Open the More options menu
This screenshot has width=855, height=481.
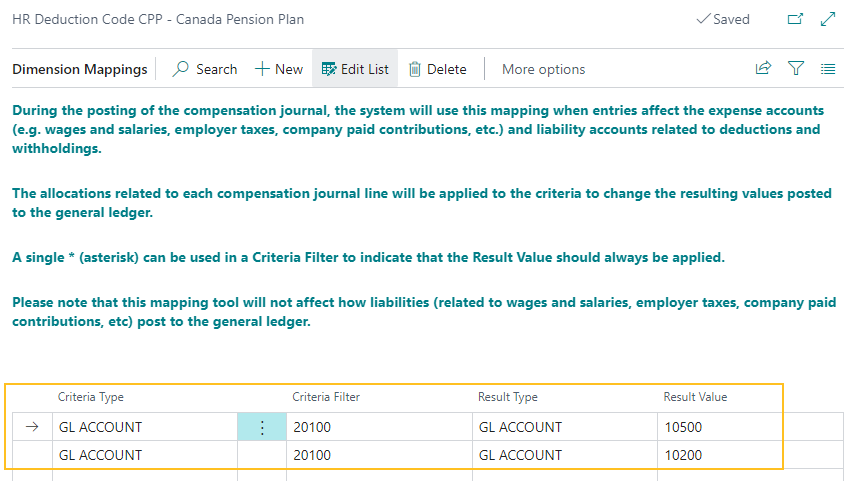click(x=543, y=69)
